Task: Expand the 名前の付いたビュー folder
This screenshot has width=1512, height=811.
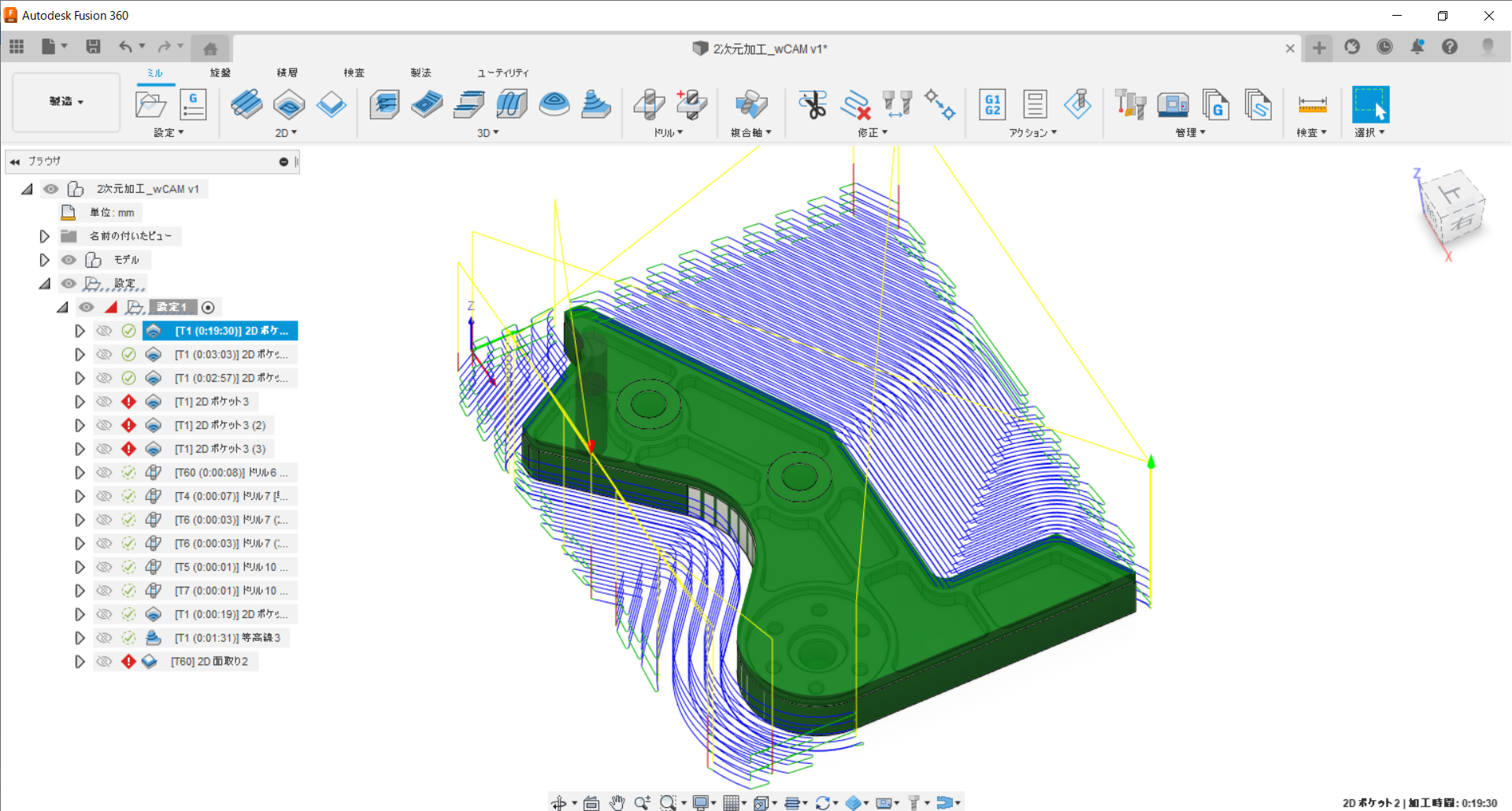Action: click(44, 236)
